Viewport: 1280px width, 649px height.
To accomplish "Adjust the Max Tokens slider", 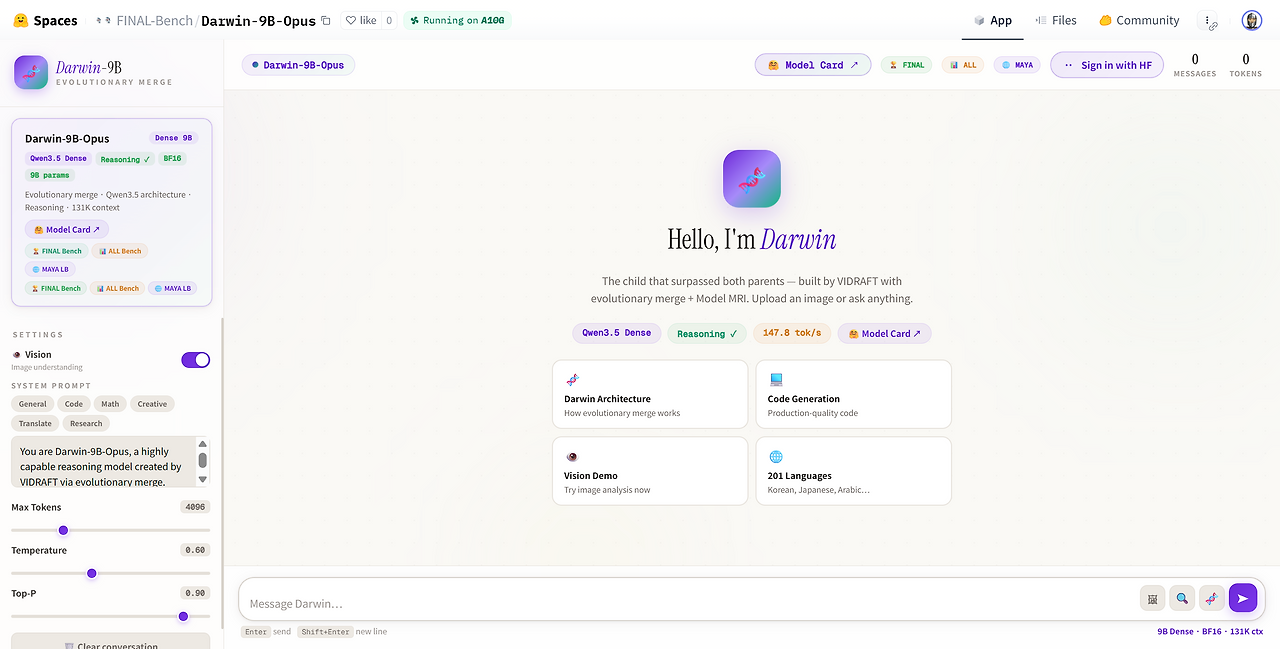I will click(x=110, y=530).
